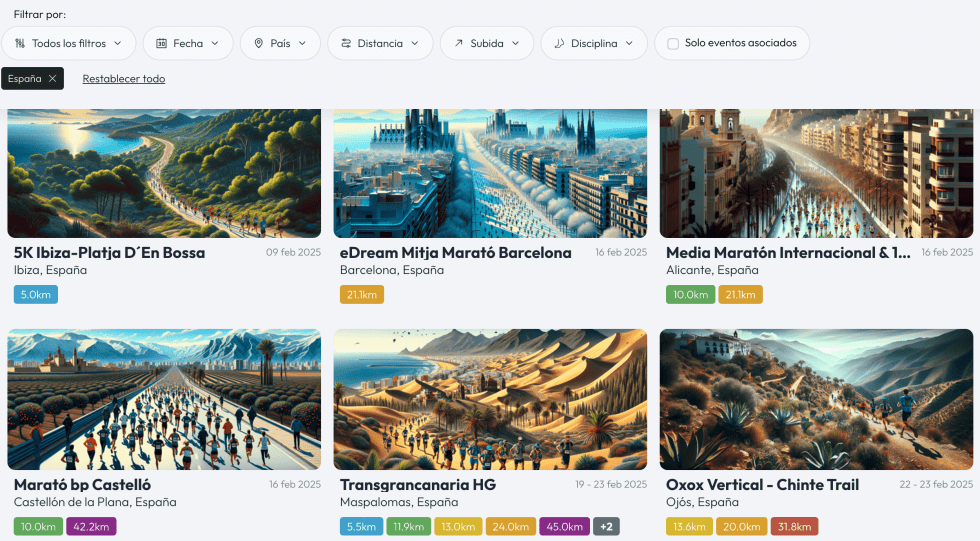Select the purple 45.0km distance tag
This screenshot has width=980, height=541.
tap(564, 526)
